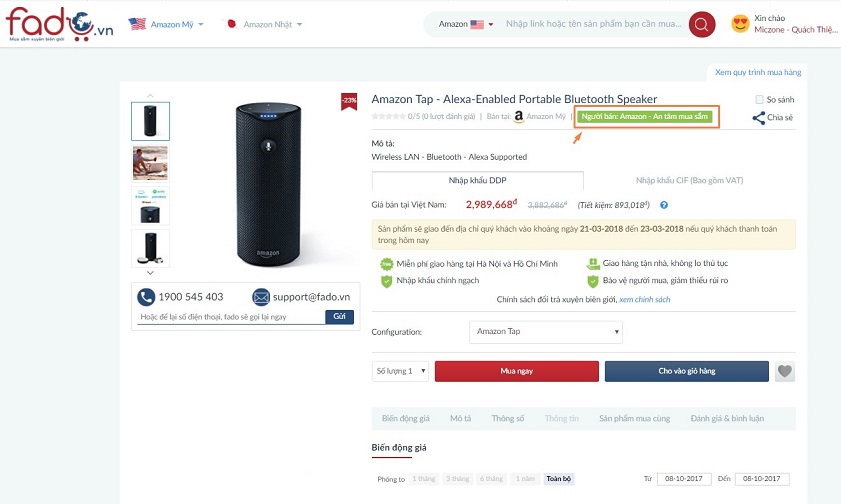Click the share icon next to Chia sẻ
The image size is (841, 504).
(x=758, y=117)
